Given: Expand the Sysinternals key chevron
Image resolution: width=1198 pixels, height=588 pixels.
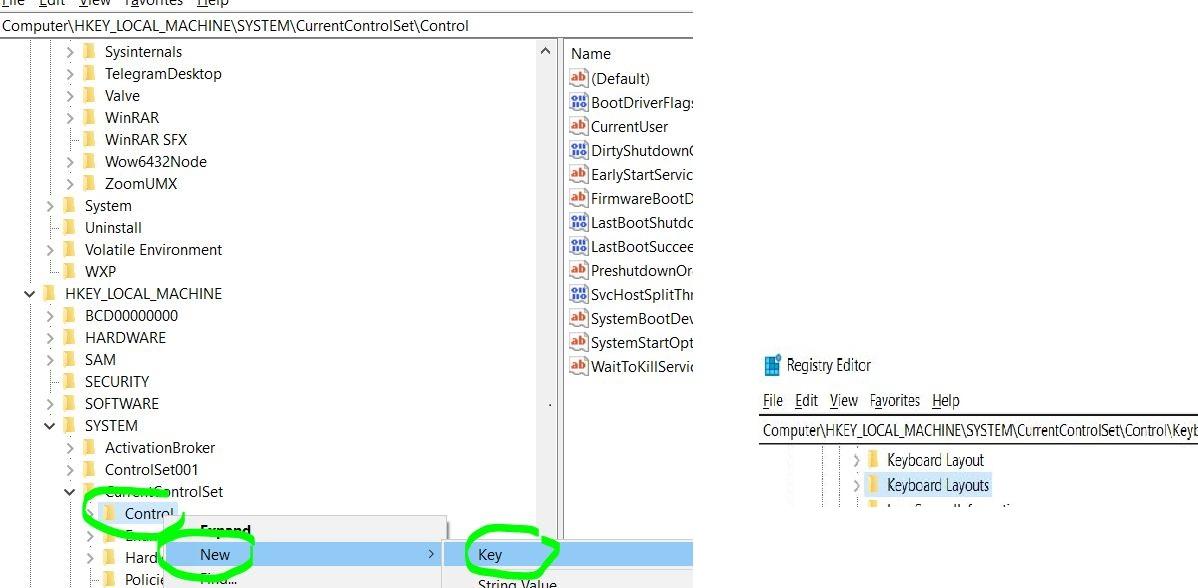Looking at the screenshot, I should pos(70,52).
